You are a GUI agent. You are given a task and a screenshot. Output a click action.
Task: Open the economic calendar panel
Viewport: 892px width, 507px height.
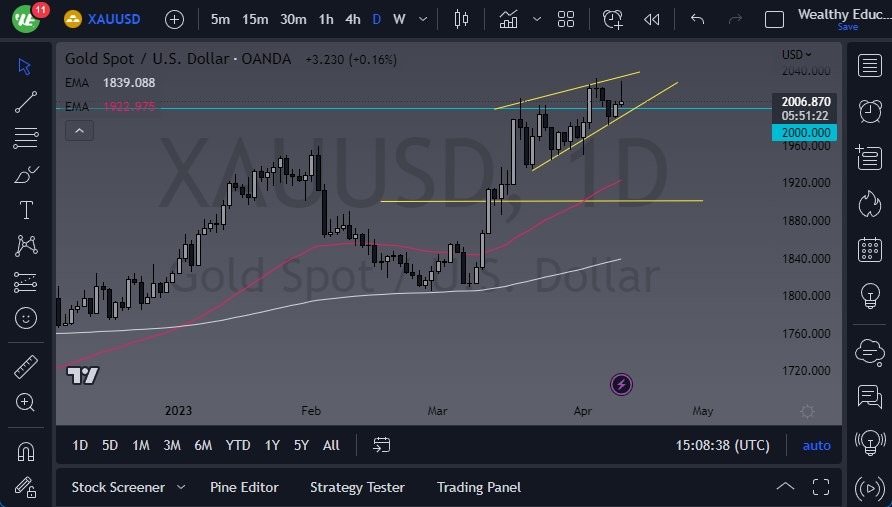[869, 250]
